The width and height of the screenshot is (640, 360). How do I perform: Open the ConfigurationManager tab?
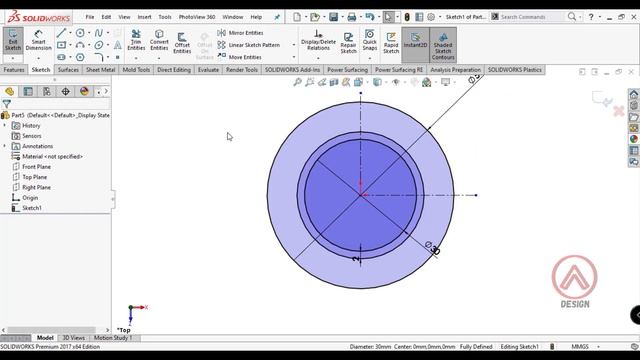click(x=47, y=91)
